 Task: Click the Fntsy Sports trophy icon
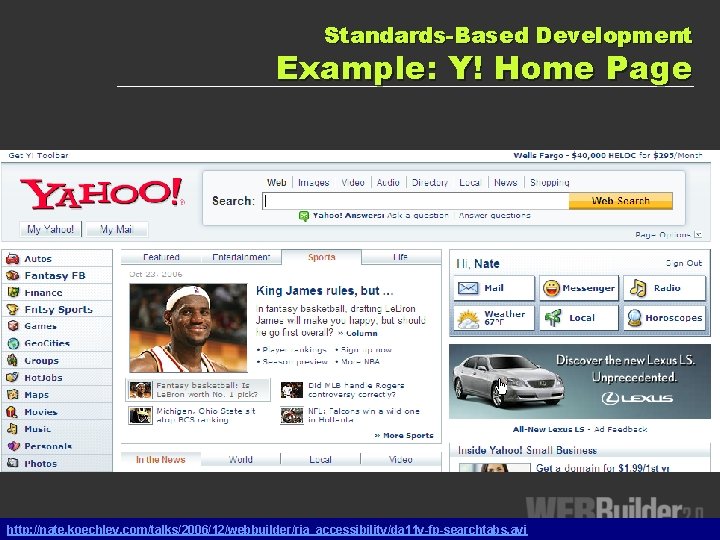[x=12, y=309]
